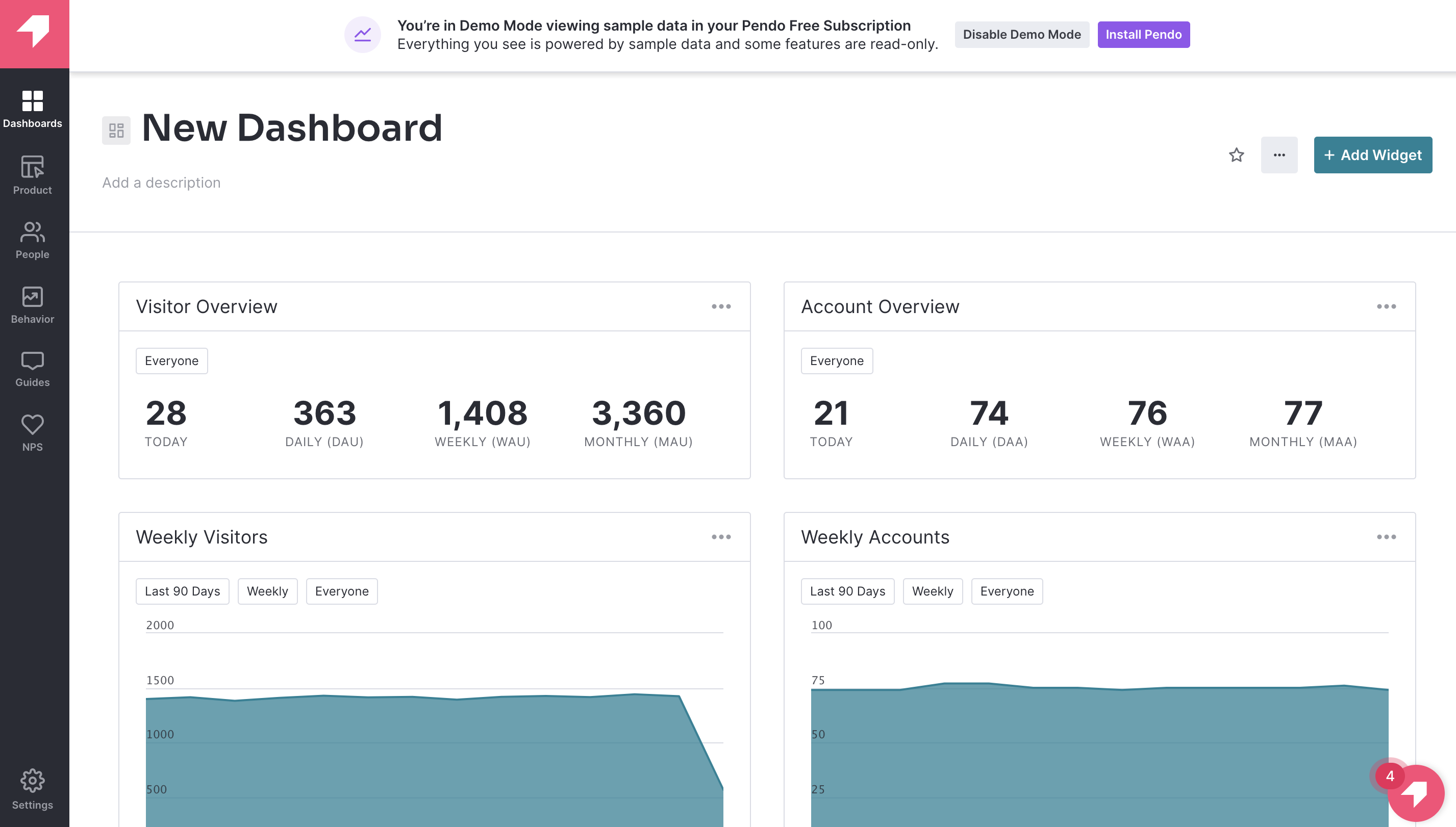The image size is (1456, 827).
Task: Toggle the Everyone filter in Account Overview
Action: 837,361
